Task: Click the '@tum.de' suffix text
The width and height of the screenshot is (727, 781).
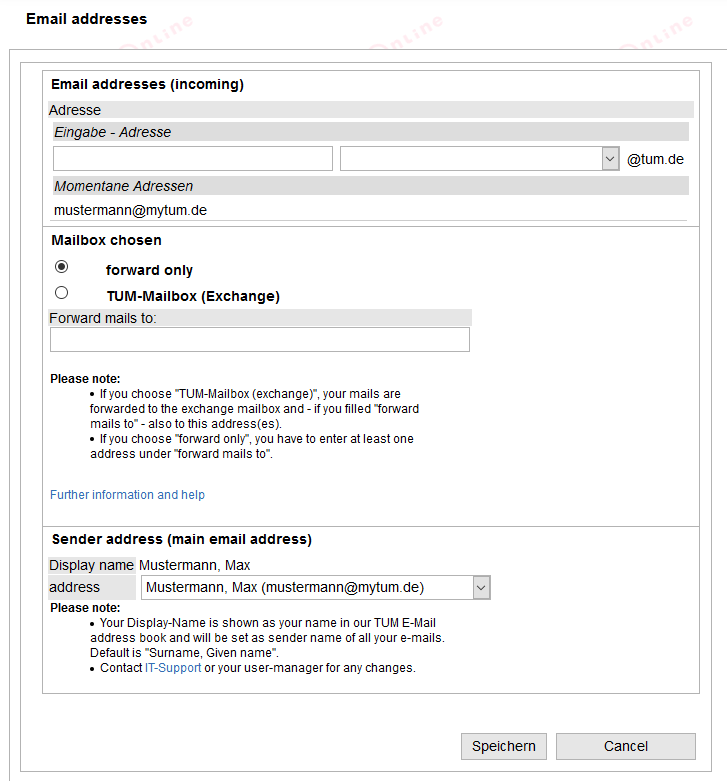Action: click(x=655, y=159)
